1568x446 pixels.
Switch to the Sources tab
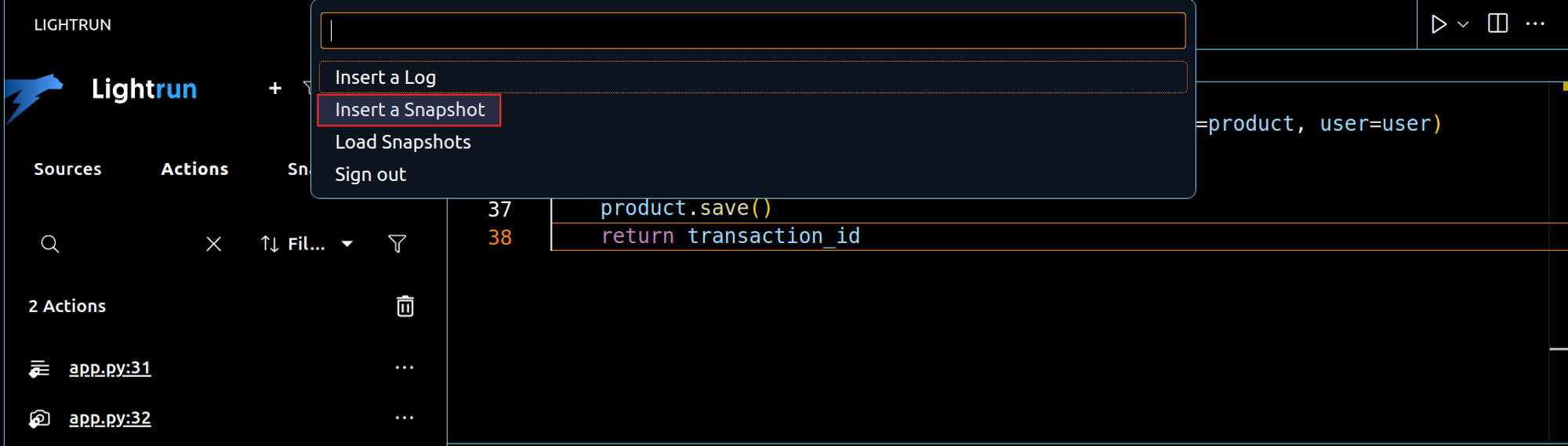pos(67,169)
